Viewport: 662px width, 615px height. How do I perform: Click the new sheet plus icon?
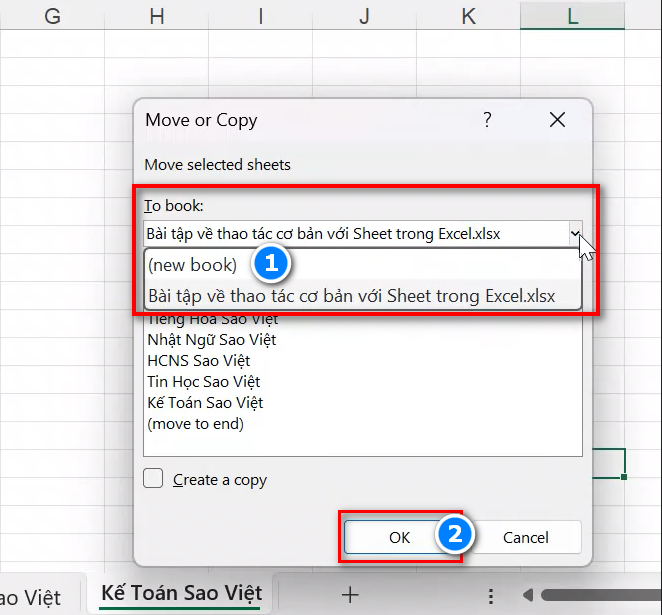tap(350, 594)
